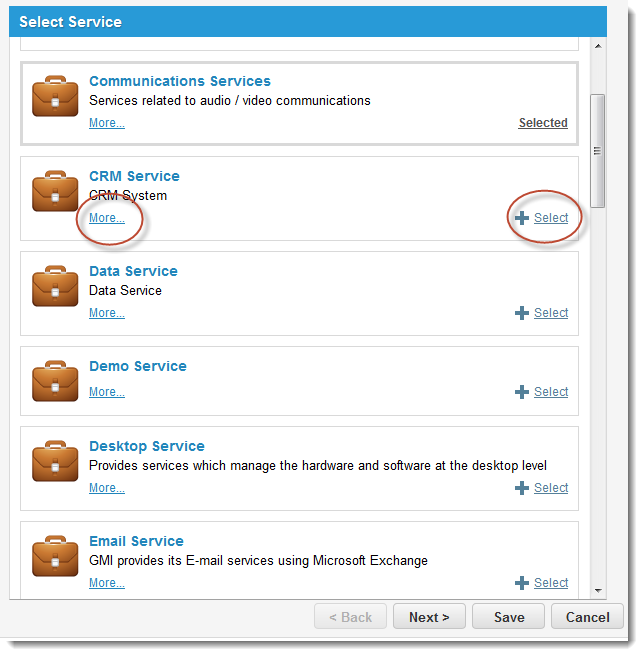
Task: Click the plus icon for CRM Service
Action: point(522,218)
